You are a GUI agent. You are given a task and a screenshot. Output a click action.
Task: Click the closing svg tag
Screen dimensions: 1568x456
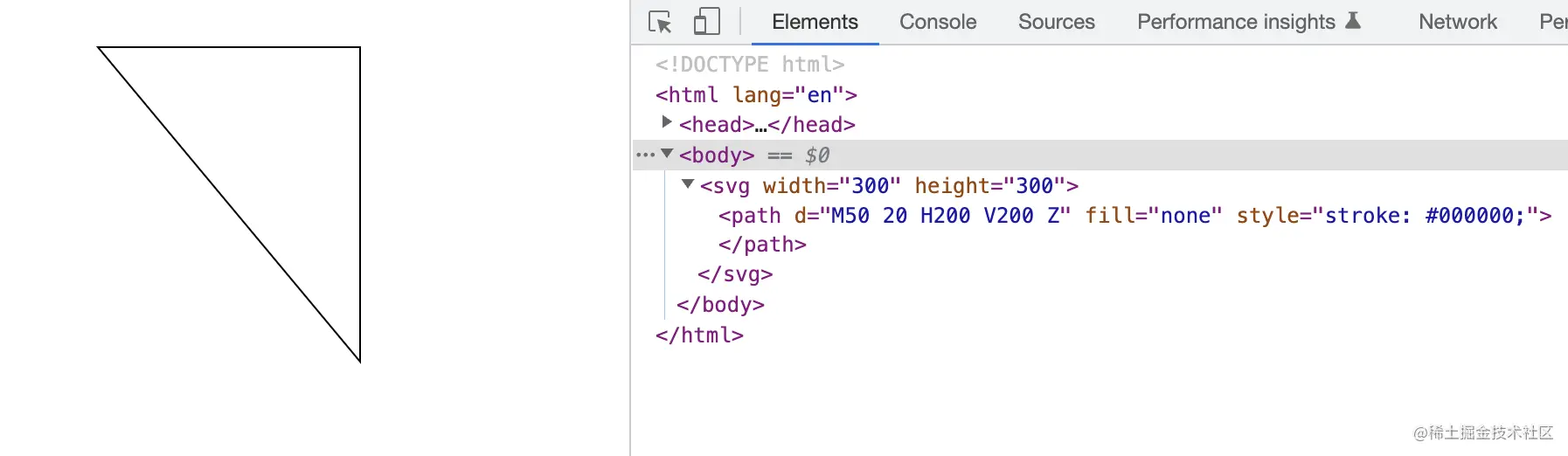click(735, 275)
